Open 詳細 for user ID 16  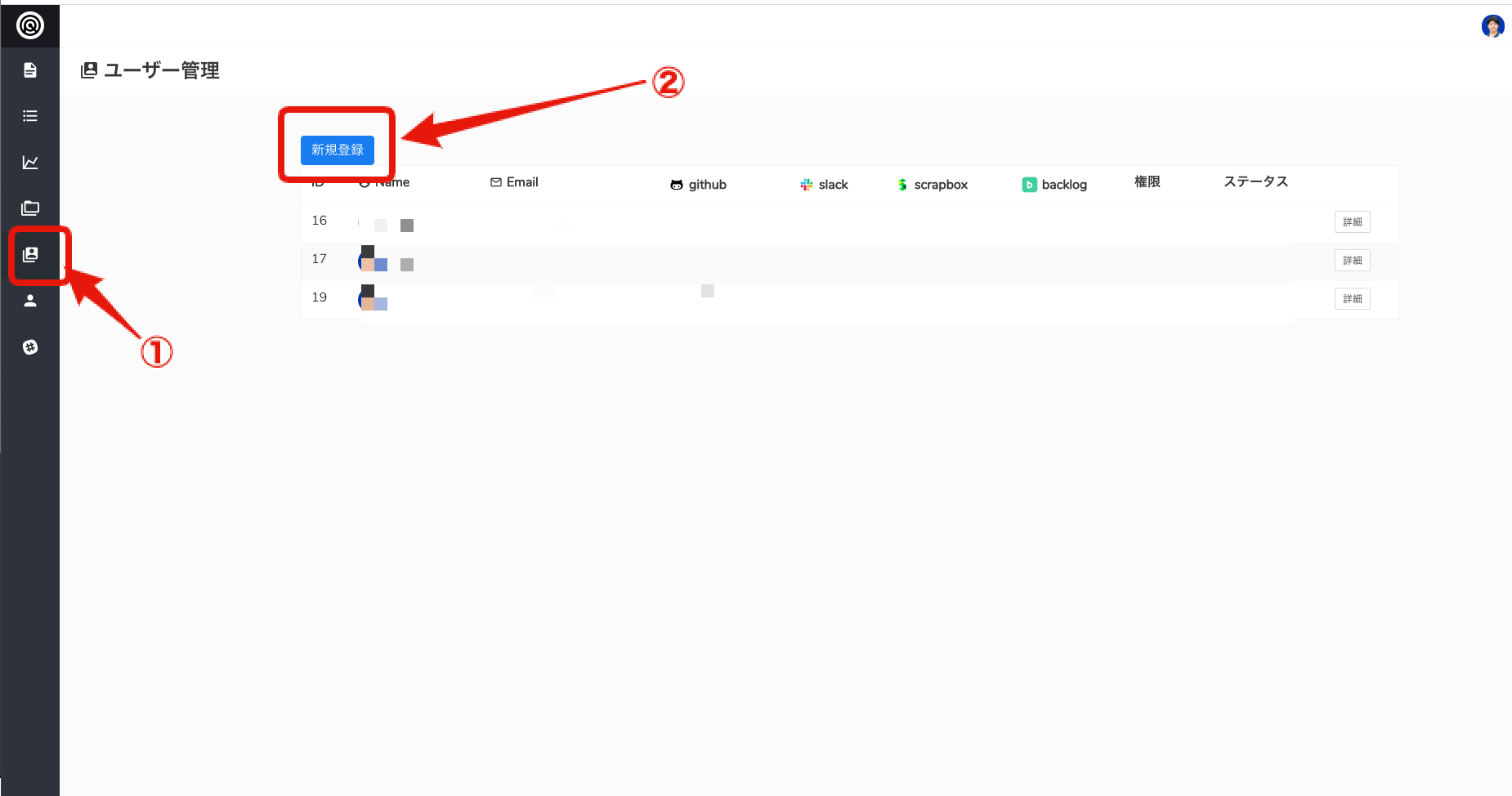pyautogui.click(x=1353, y=222)
